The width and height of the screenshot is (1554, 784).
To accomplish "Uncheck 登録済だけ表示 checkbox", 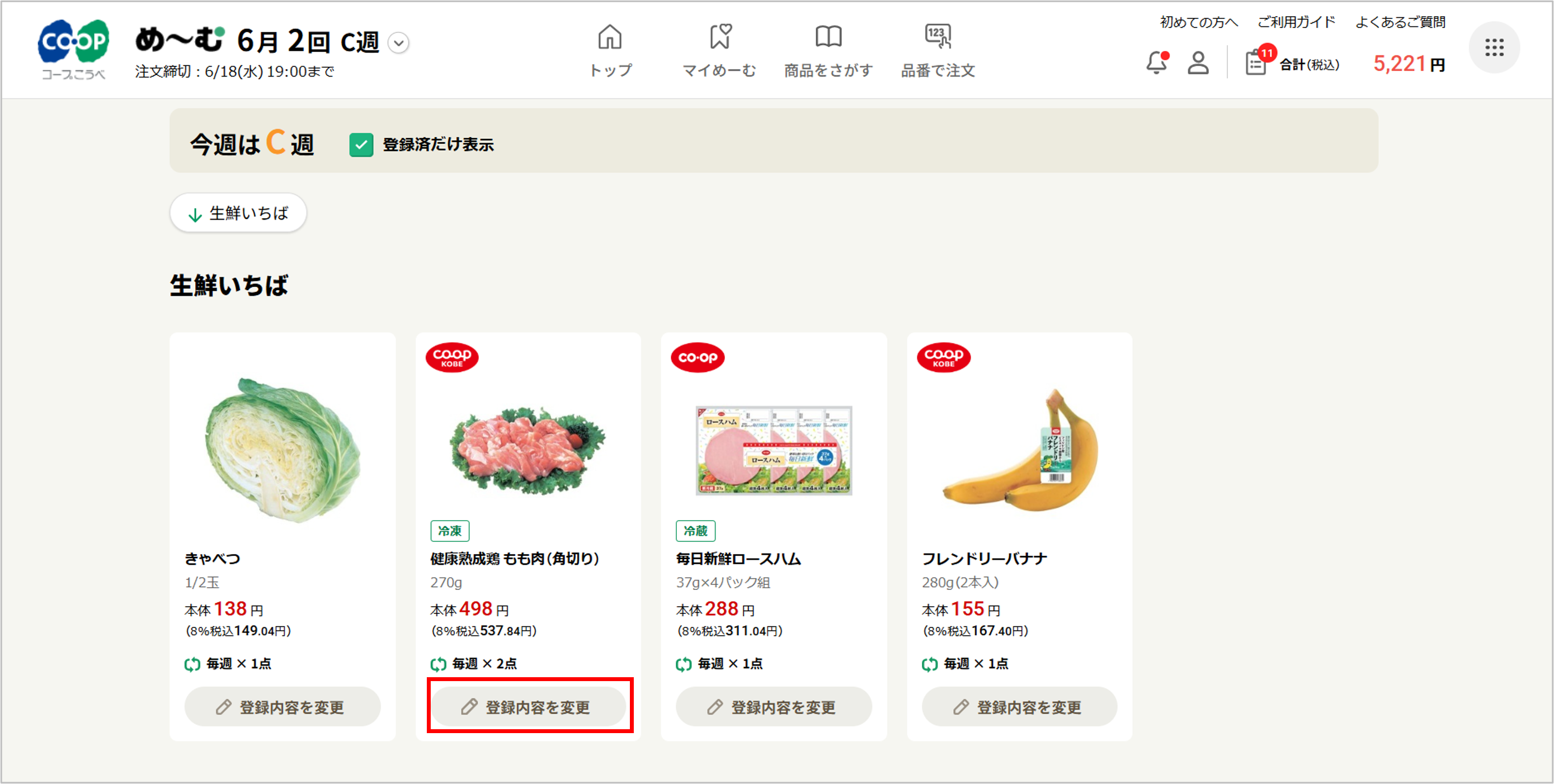I will click(361, 145).
